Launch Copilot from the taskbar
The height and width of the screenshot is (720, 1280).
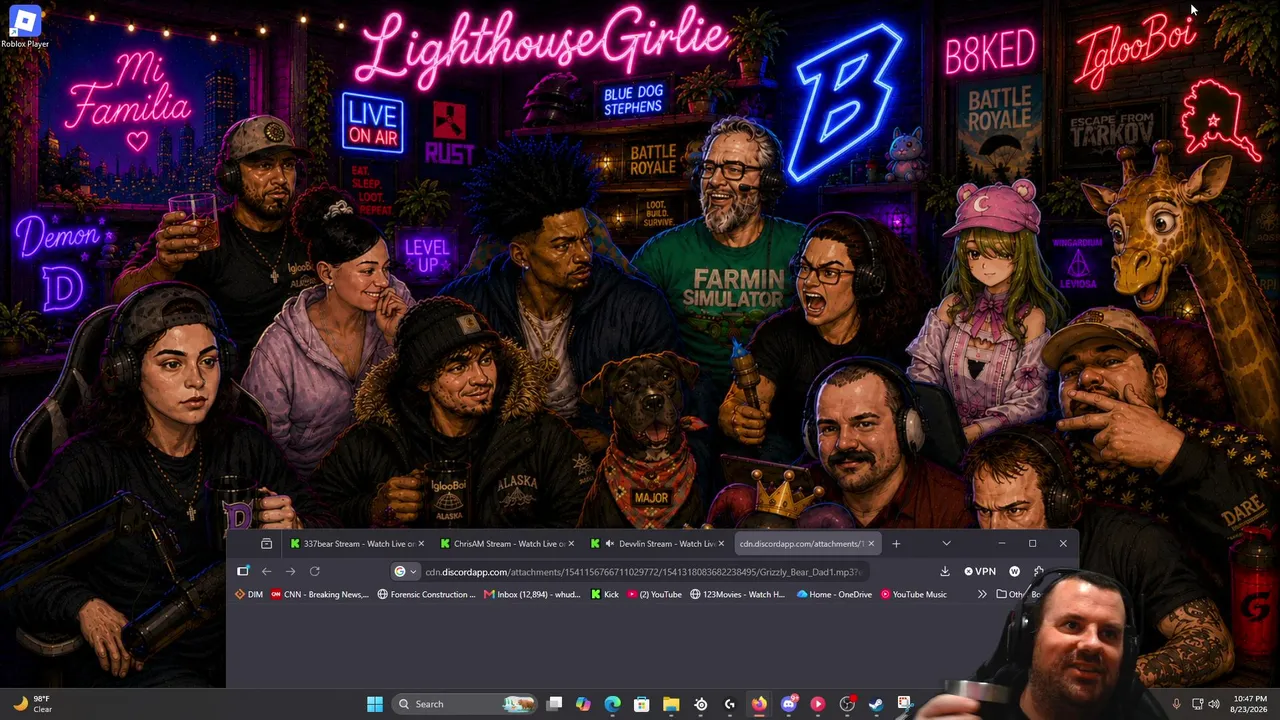pyautogui.click(x=583, y=704)
